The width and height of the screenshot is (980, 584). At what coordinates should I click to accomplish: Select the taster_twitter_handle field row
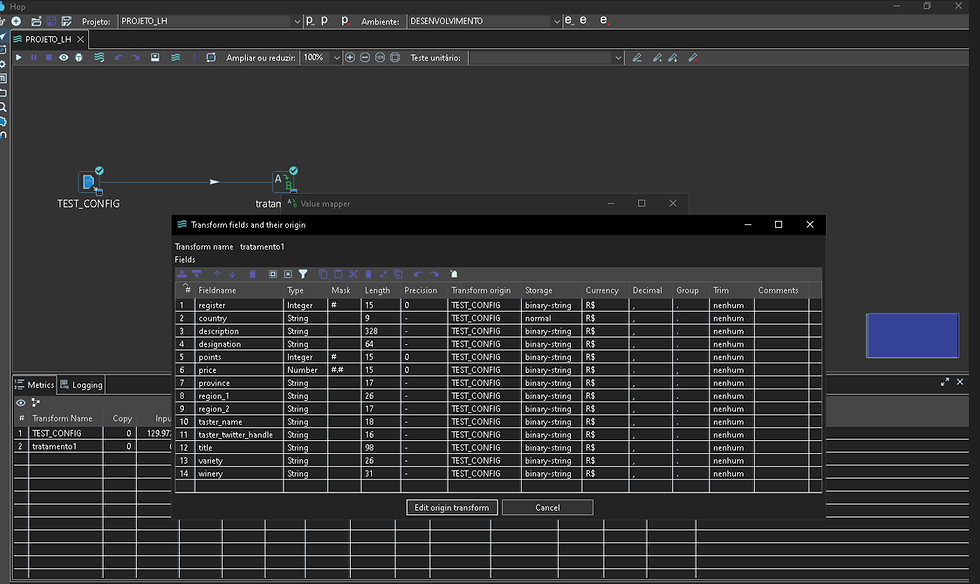coord(235,435)
